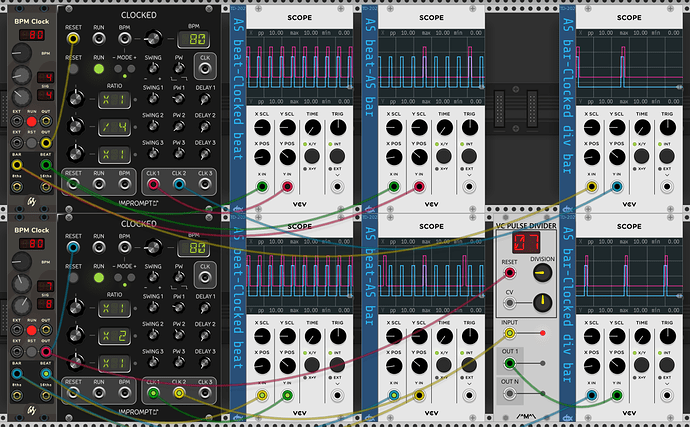Screen dimensions: 690x427
Task: Click blue RESET input jack on lower Clocked module
Action: coord(73,247)
